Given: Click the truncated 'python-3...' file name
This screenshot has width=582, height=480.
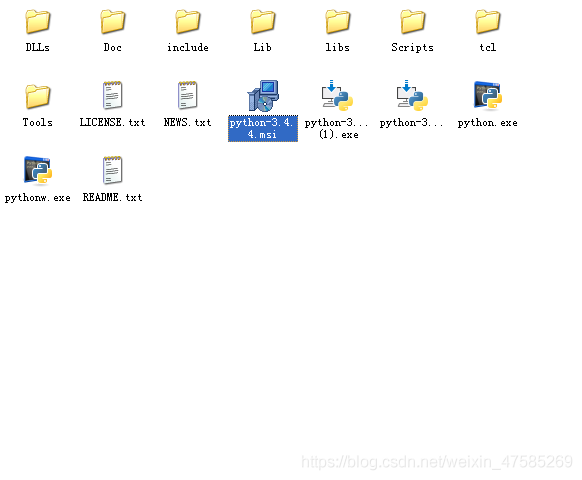Looking at the screenshot, I should click(x=412, y=123).
